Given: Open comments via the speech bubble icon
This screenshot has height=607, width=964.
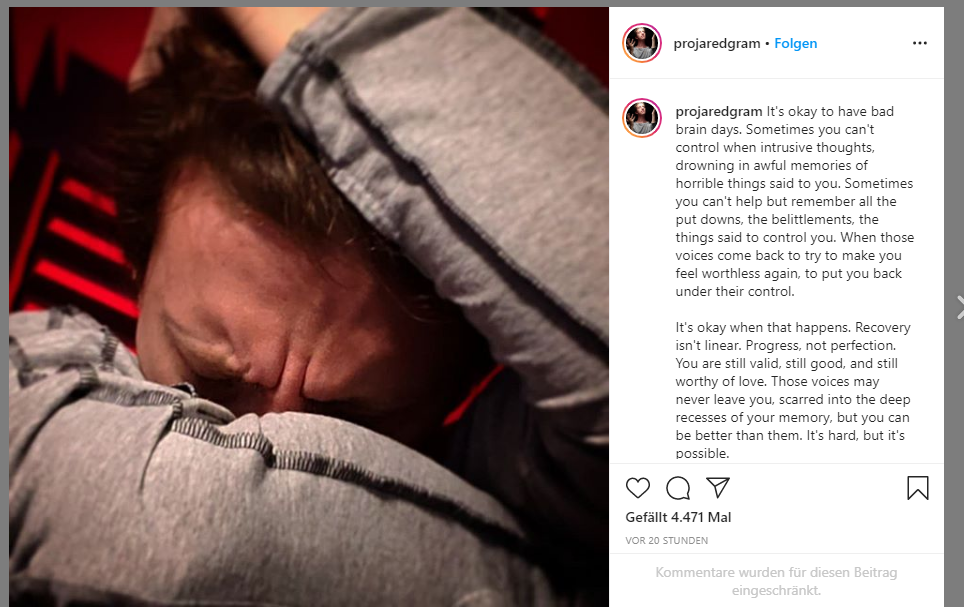Looking at the screenshot, I should [x=678, y=488].
